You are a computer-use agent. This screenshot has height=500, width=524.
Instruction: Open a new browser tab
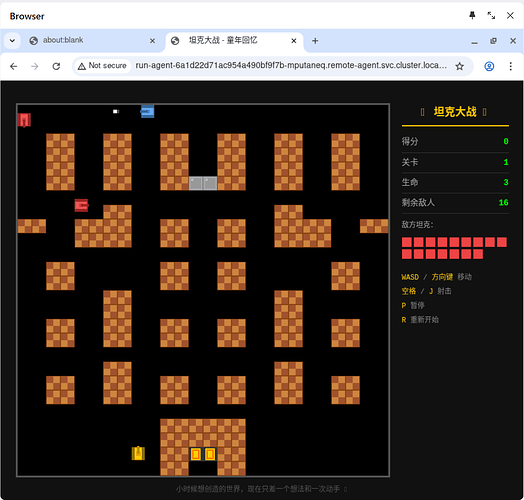[315, 41]
